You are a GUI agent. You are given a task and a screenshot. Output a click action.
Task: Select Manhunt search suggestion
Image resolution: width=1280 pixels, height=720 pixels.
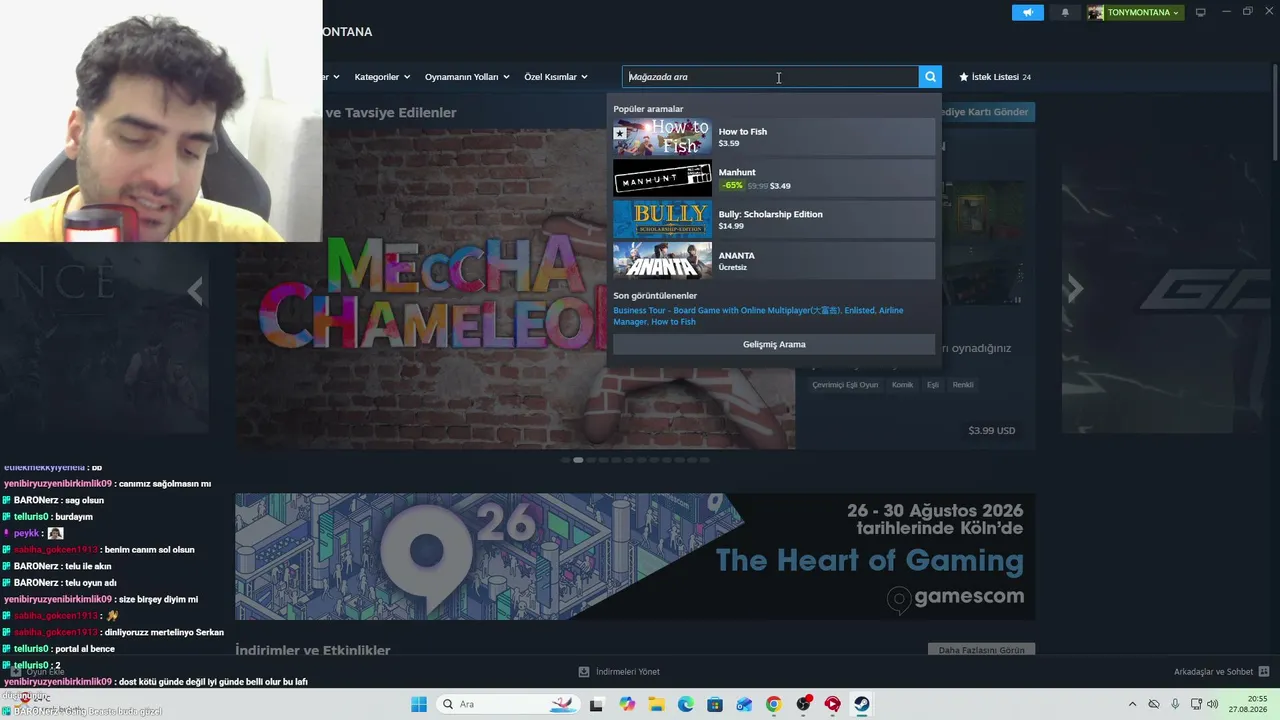coord(774,178)
